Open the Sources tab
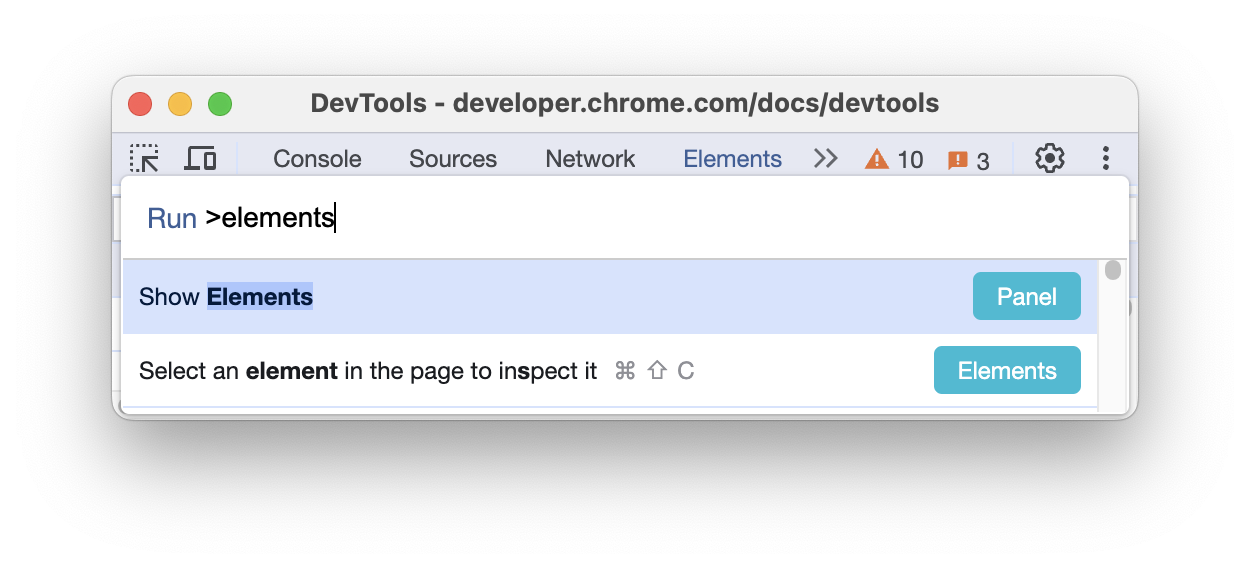The width and height of the screenshot is (1250, 568). tap(453, 159)
